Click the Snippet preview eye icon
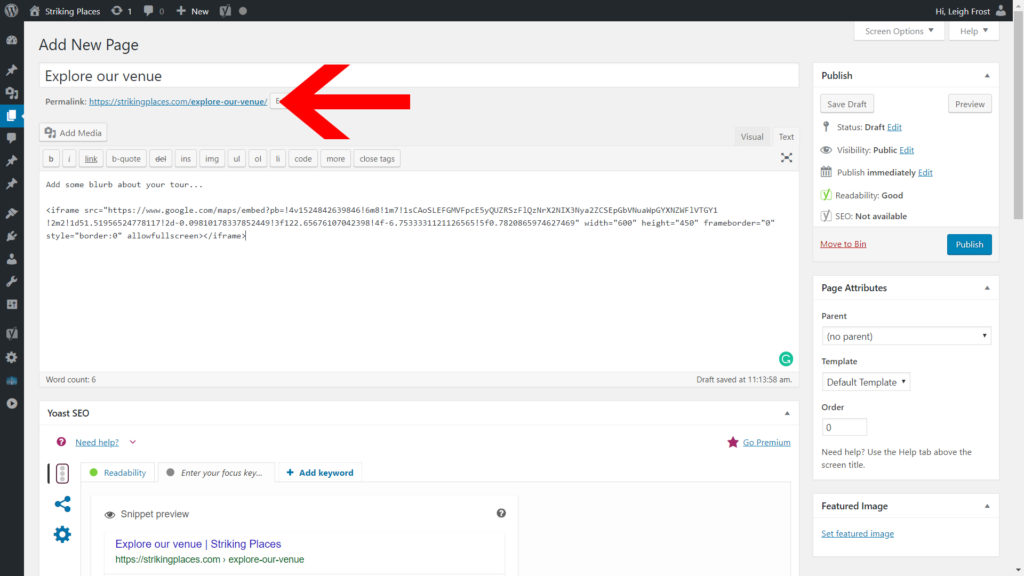Screen dimensions: 1024x576 (110, 515)
